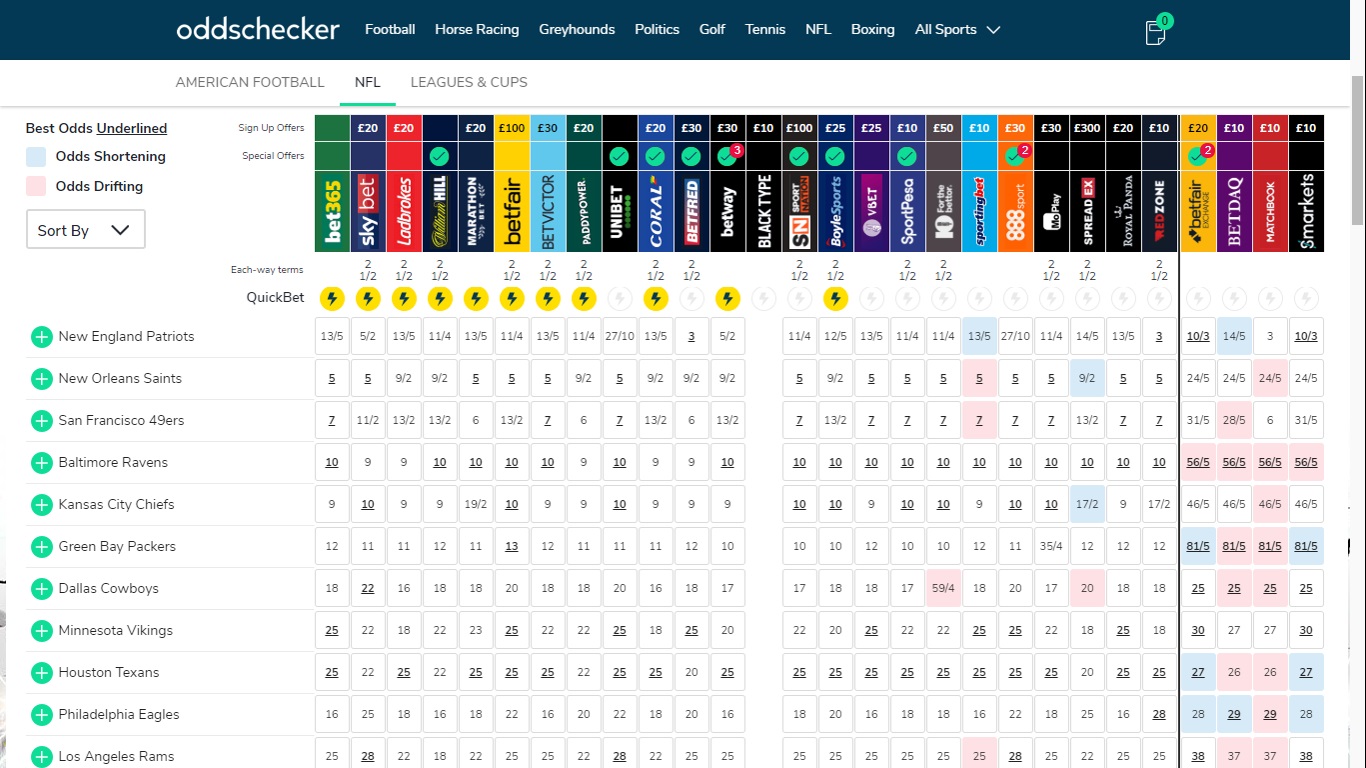The height and width of the screenshot is (768, 1366).
Task: Click the Marathon Bet bookmaker logo
Action: [x=476, y=212]
